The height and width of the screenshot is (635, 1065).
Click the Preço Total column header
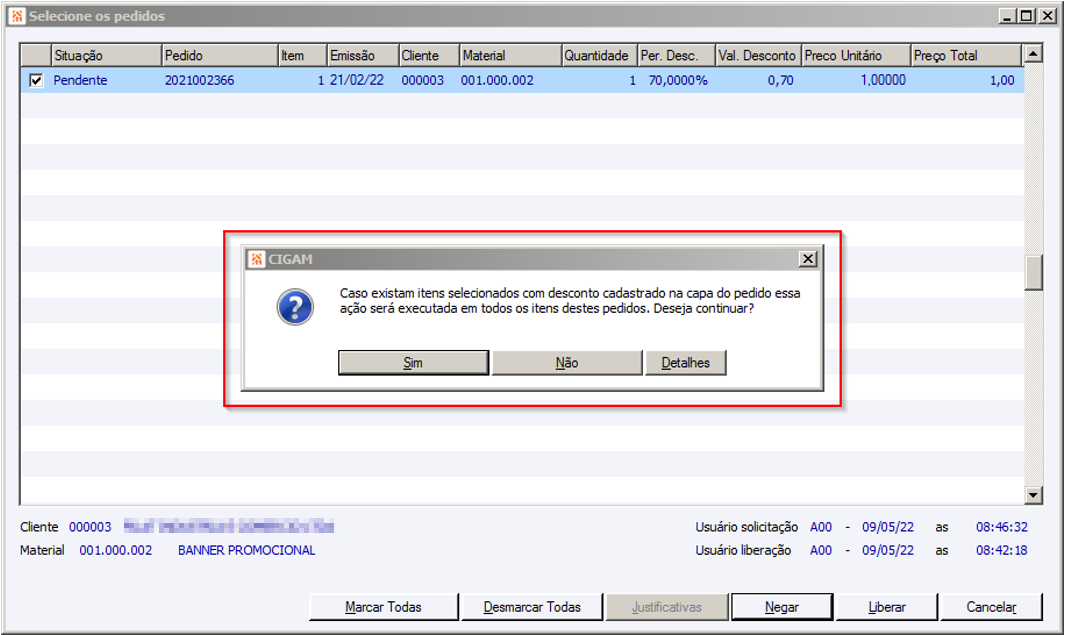[x=966, y=56]
